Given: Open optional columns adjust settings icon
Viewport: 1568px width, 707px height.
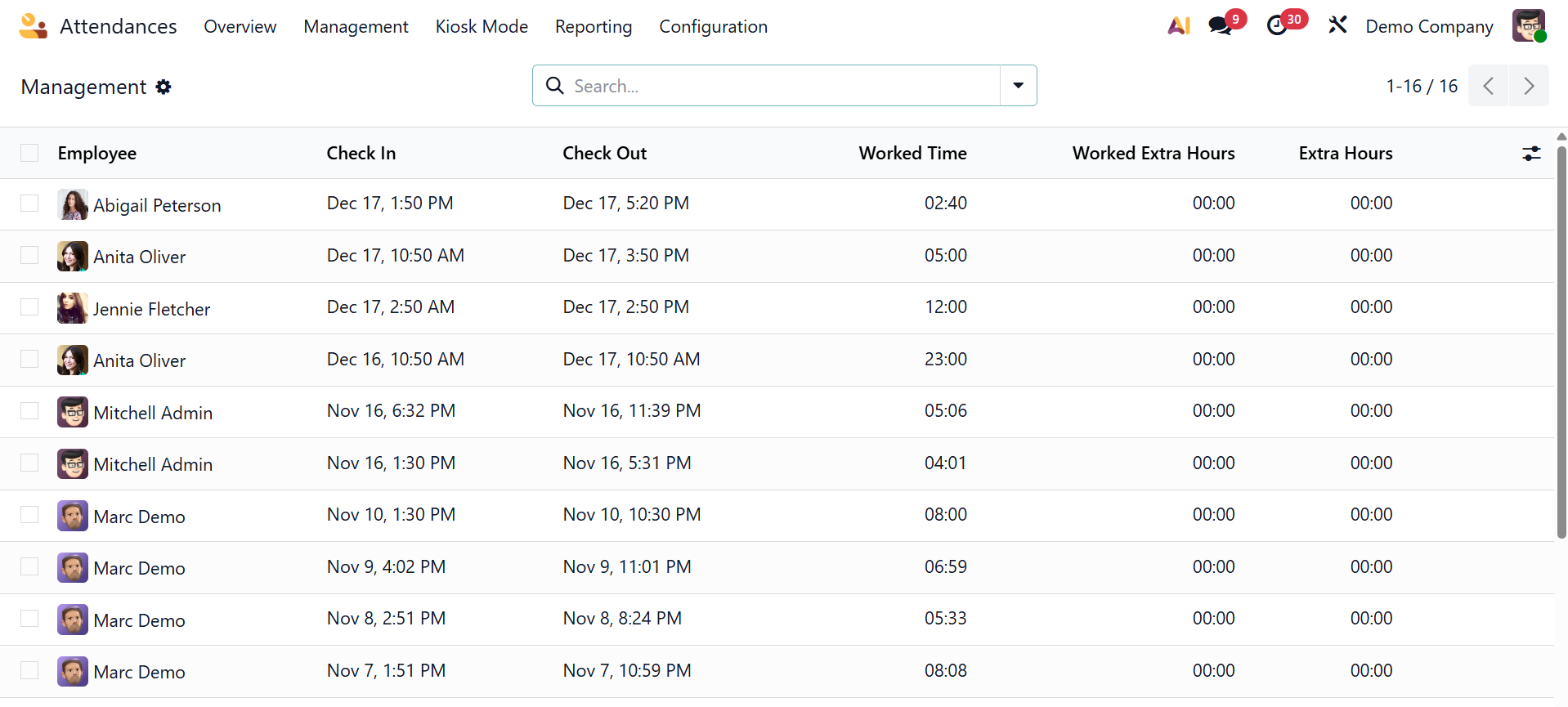Looking at the screenshot, I should [1531, 154].
